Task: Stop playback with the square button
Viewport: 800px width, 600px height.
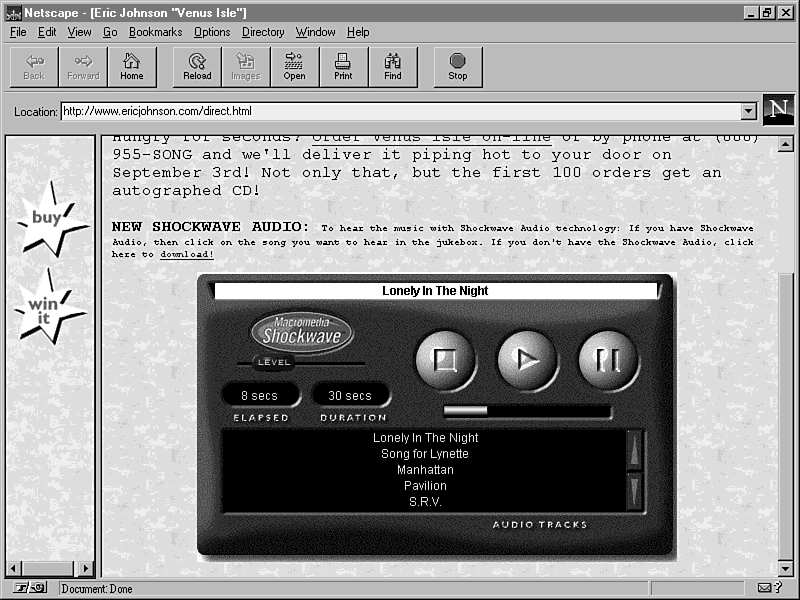Action: pos(445,360)
